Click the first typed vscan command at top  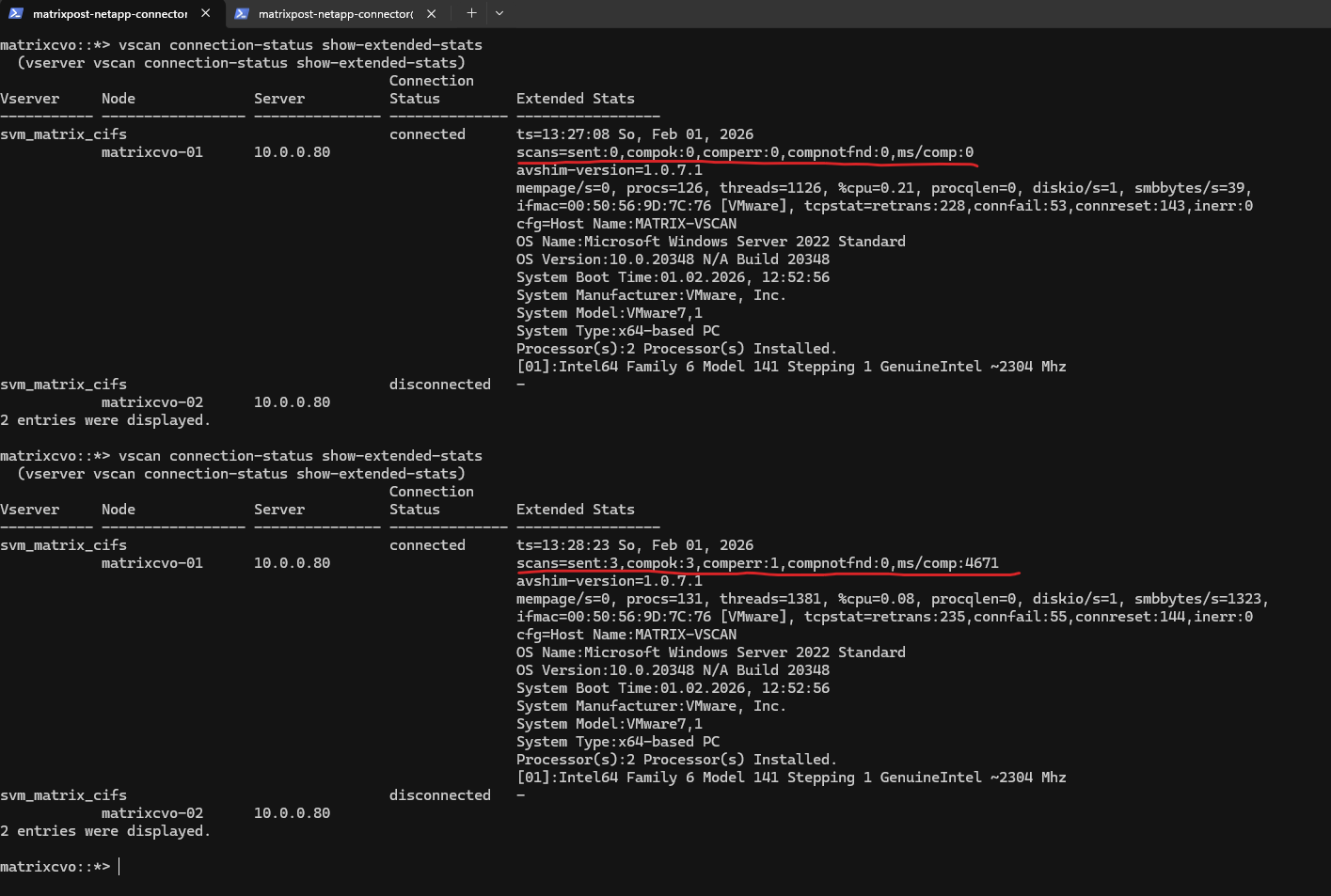[300, 45]
